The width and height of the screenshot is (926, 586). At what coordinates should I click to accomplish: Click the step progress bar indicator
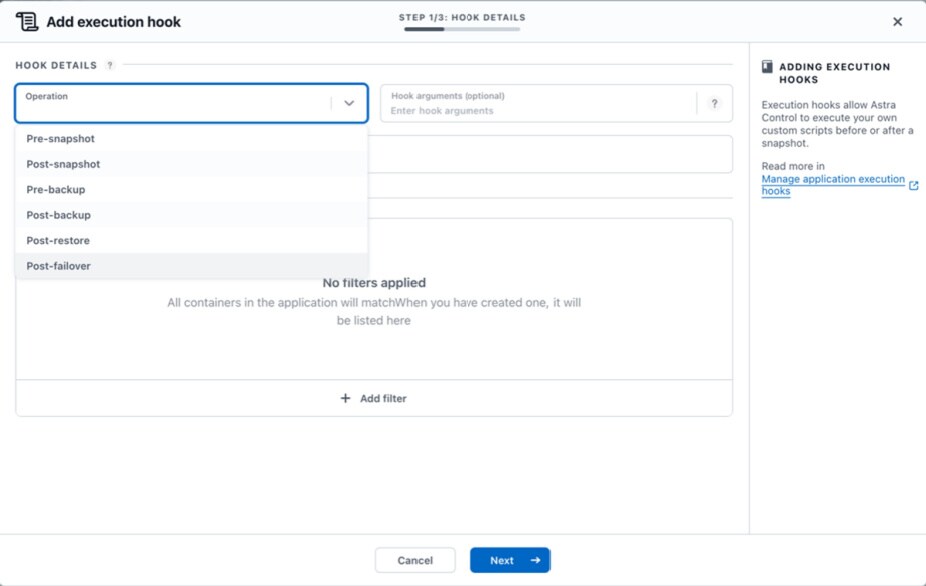pos(462,29)
